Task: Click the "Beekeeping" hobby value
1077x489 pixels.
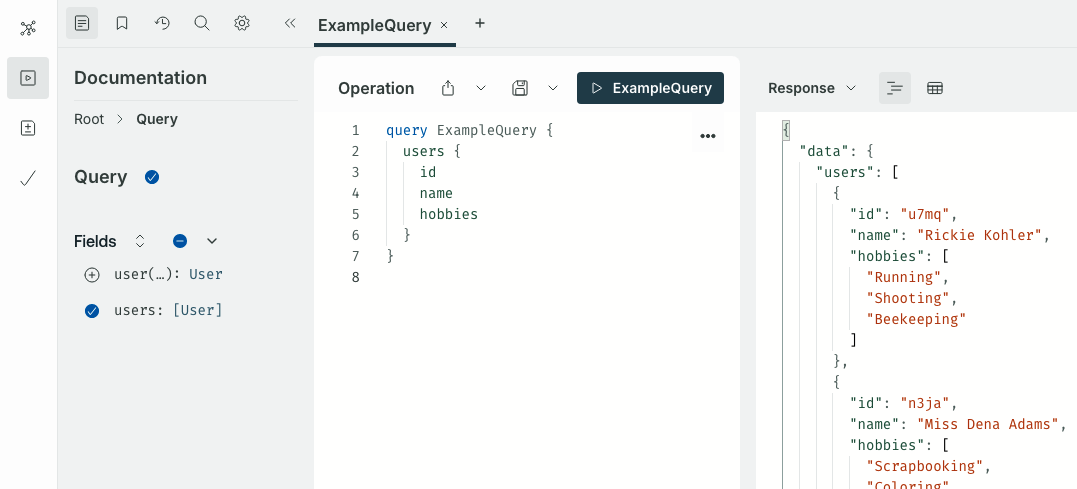Action: (916, 319)
